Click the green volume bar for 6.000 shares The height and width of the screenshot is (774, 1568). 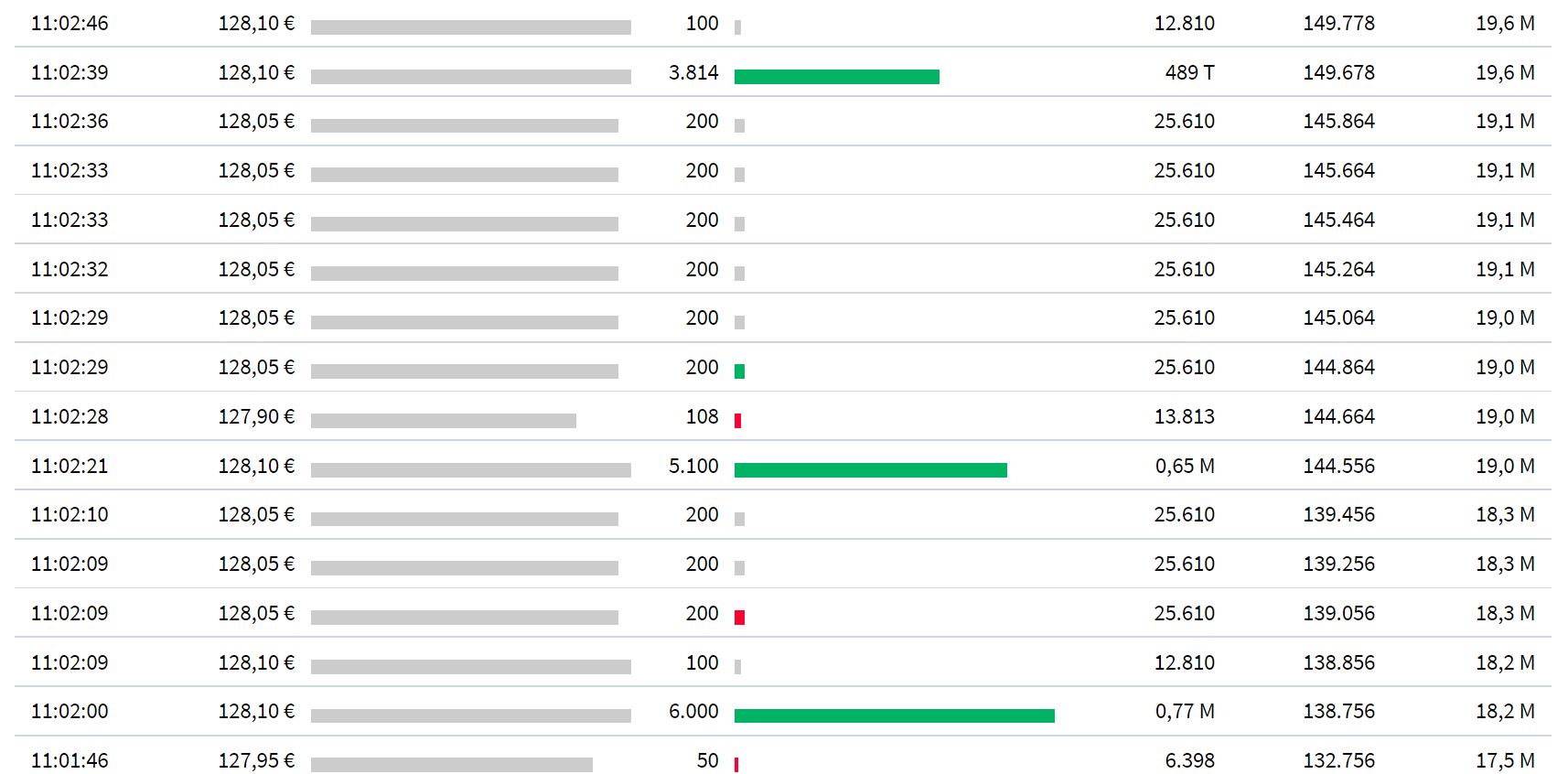click(x=894, y=715)
